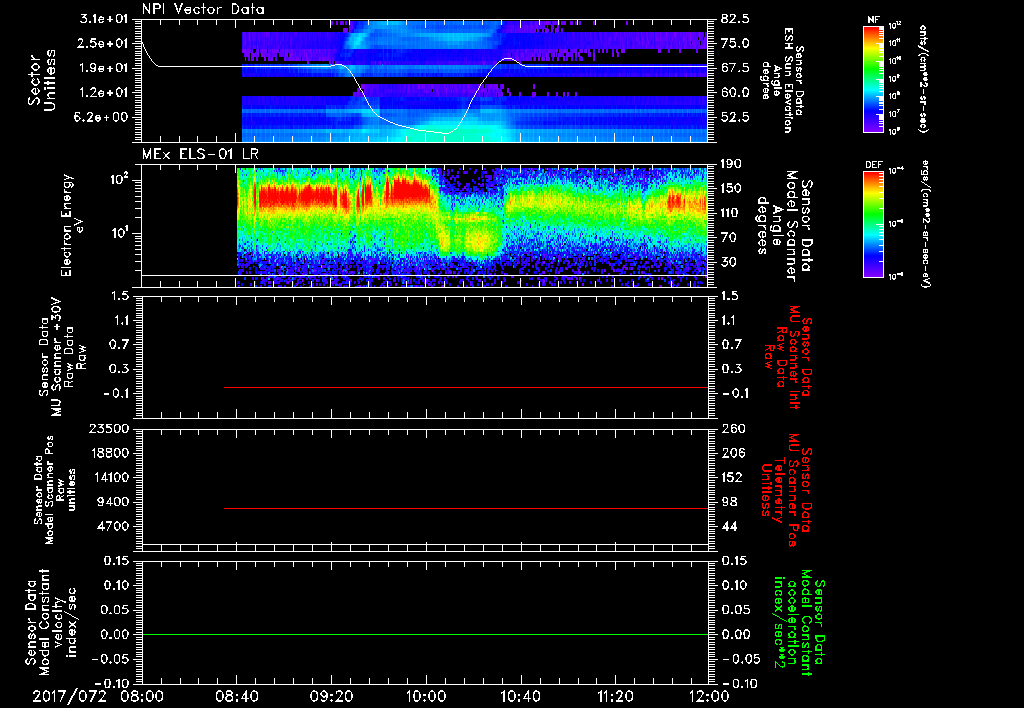Image resolution: width=1024 pixels, height=708 pixels.
Task: Click the 98 telemetry position tick
Action: 728,502
